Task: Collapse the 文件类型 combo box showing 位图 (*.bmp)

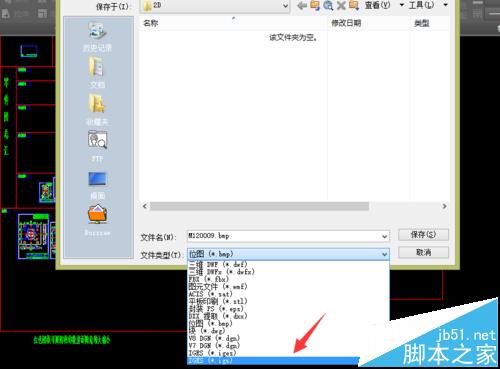Action: tap(288, 254)
